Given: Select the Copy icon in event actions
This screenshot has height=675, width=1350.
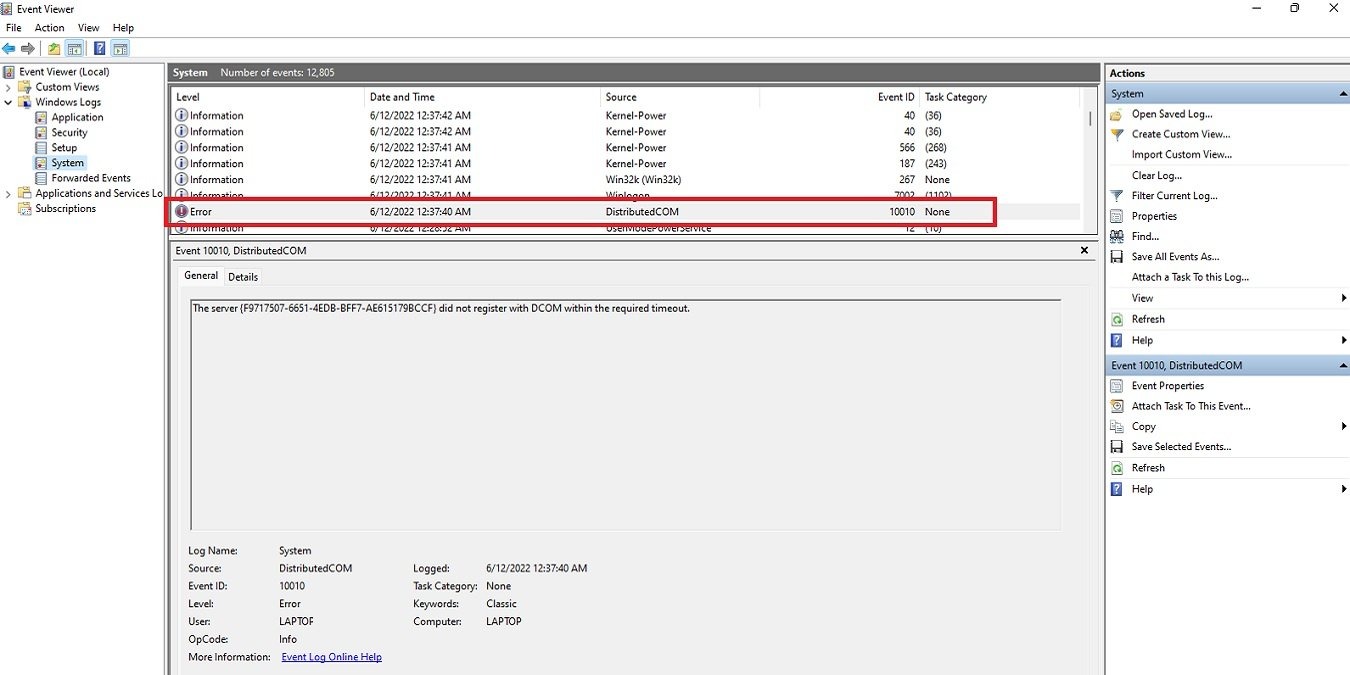Looking at the screenshot, I should click(x=1116, y=426).
